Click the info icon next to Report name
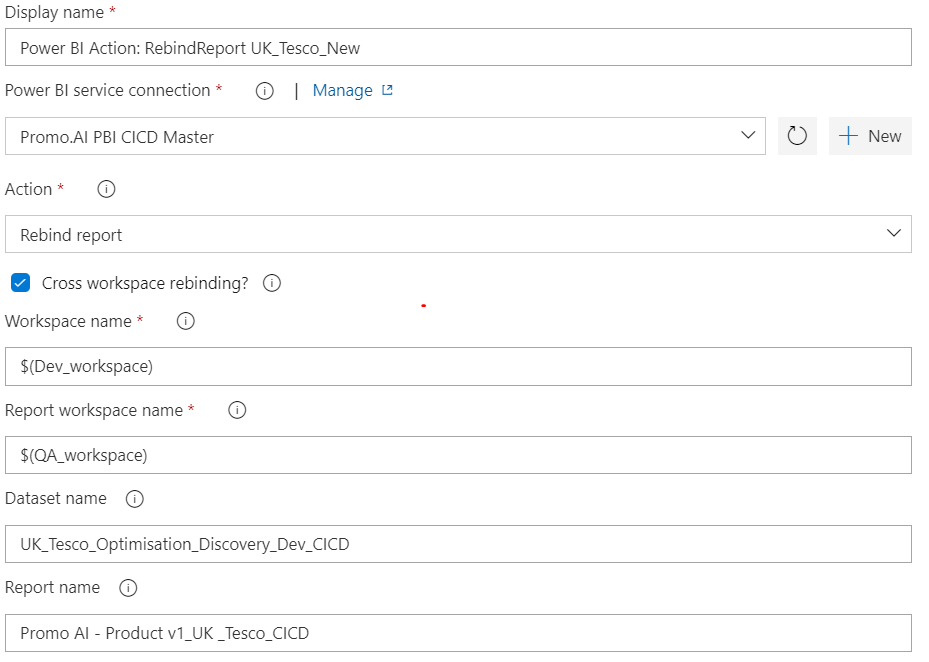Screen dimensions: 929x662 (128, 587)
